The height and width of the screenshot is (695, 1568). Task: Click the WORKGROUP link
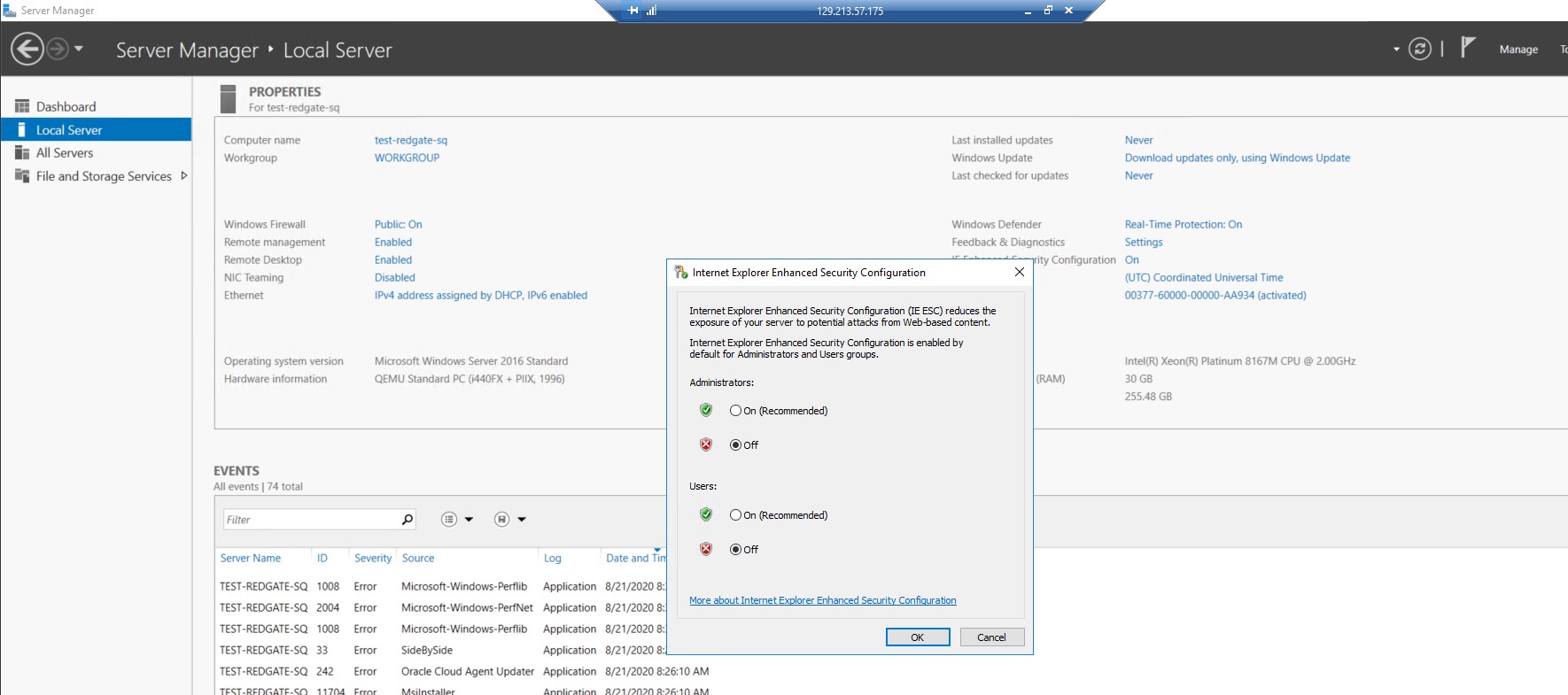point(407,158)
